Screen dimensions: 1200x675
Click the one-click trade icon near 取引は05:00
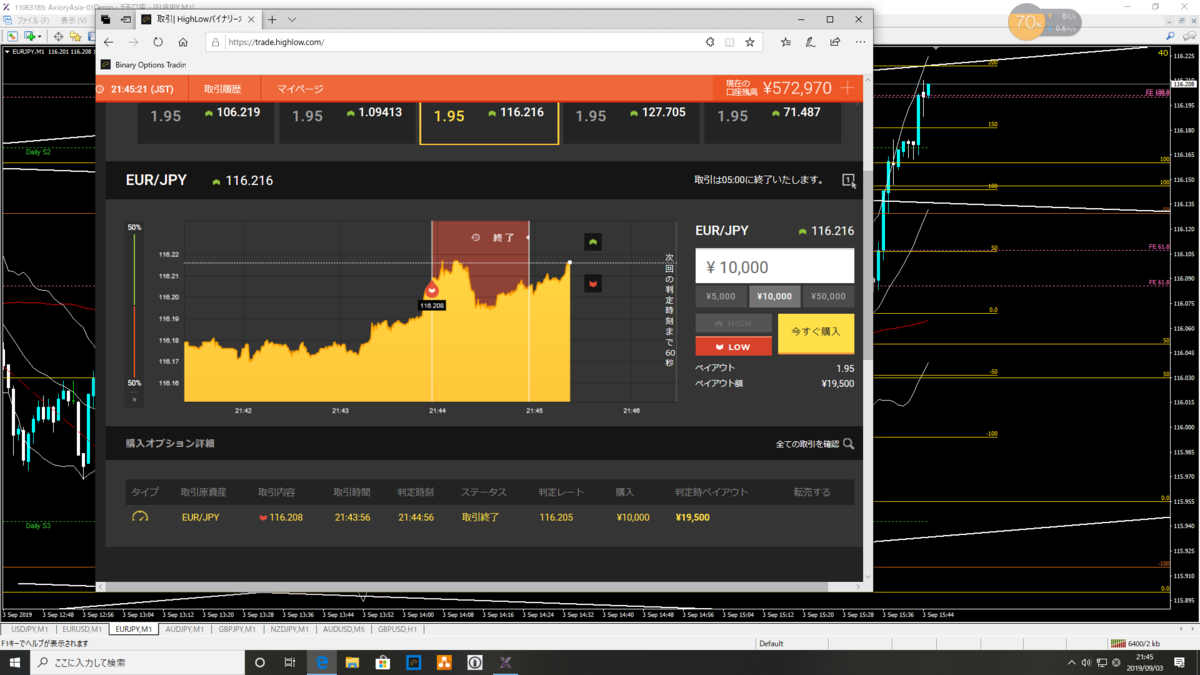848,181
